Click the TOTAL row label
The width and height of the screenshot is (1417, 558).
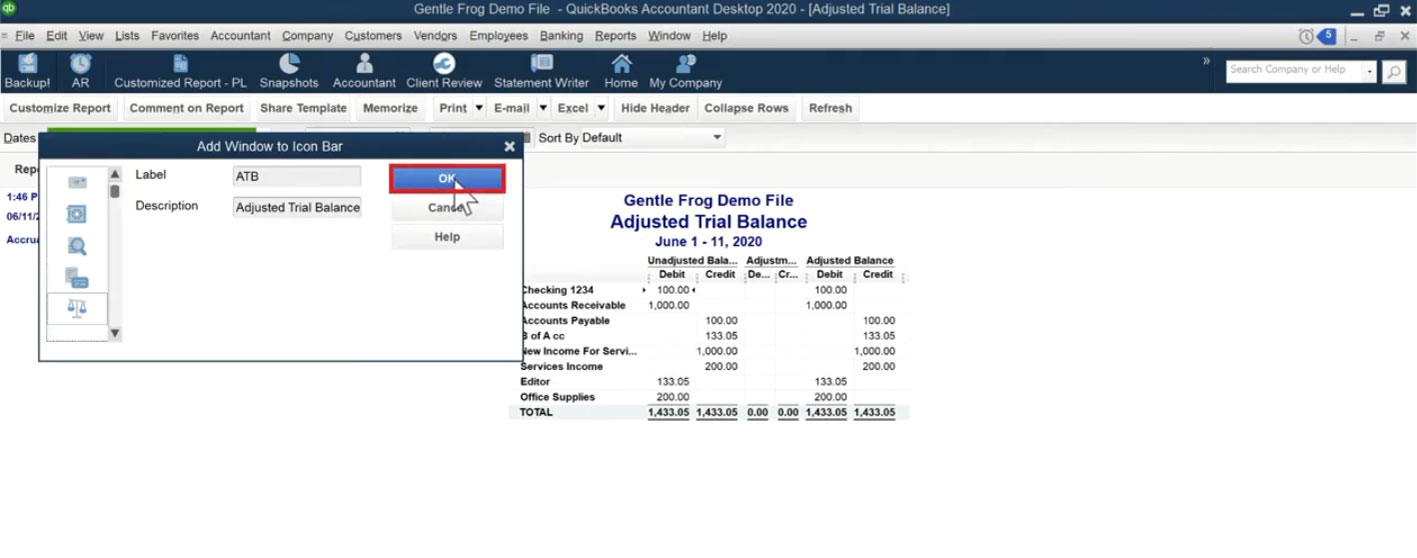tap(536, 412)
